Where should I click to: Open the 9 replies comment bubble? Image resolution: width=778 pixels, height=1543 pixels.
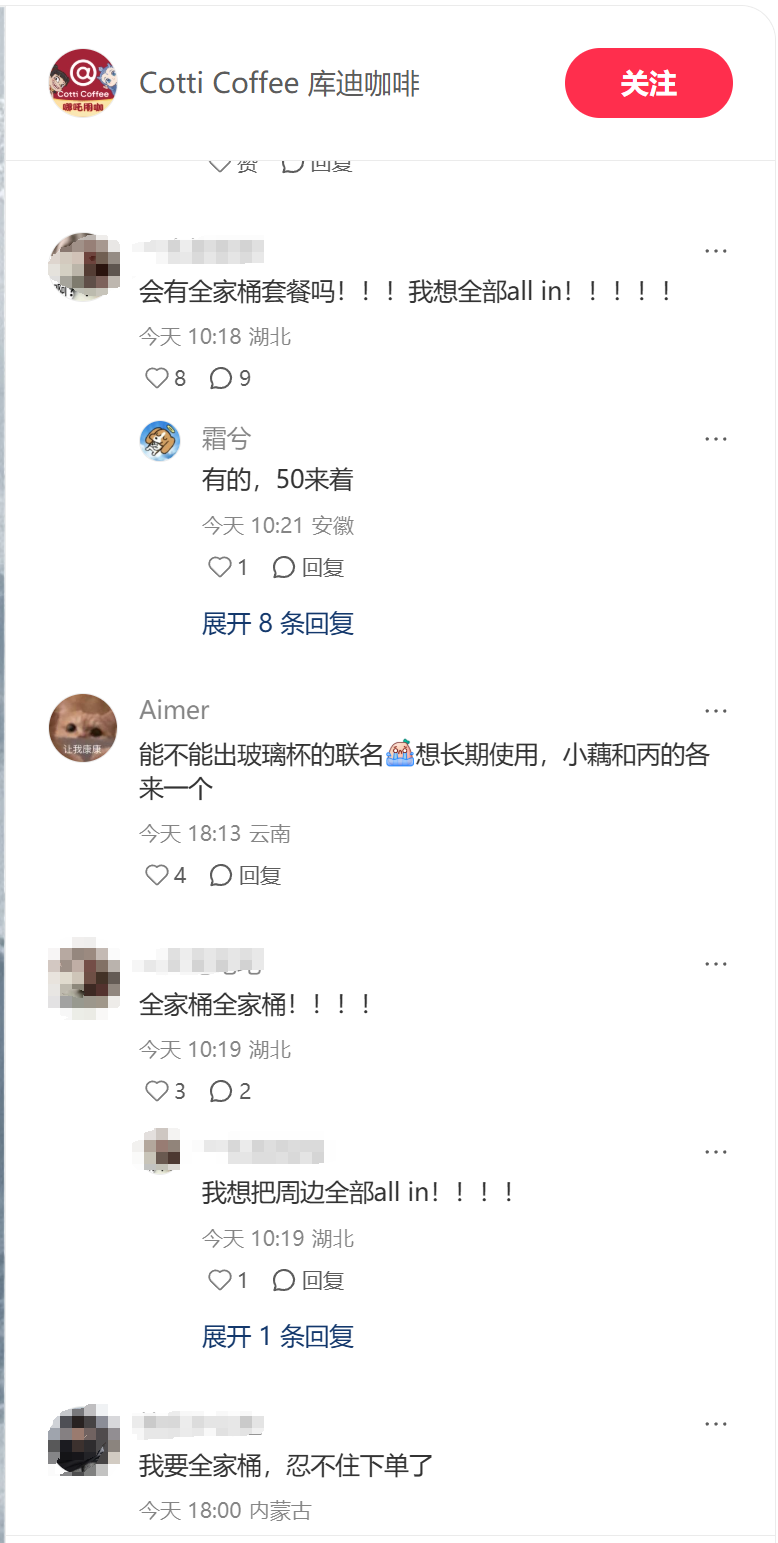(x=230, y=378)
